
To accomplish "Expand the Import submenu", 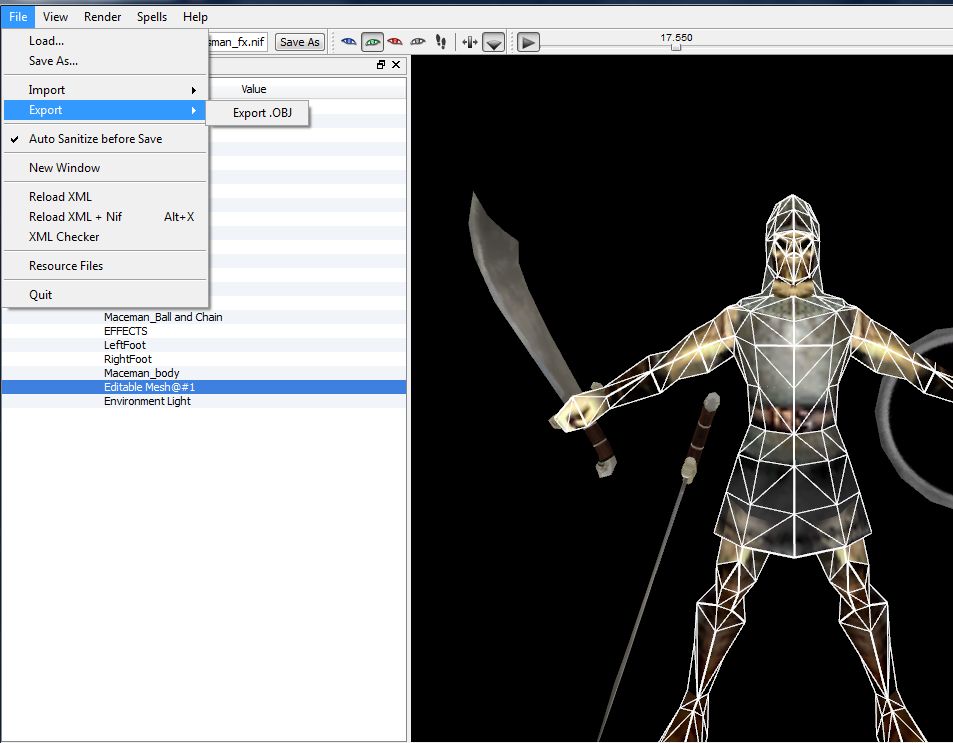I will (106, 90).
